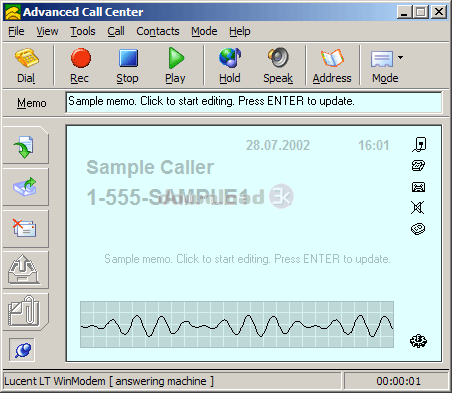Expand the Mode dropdown arrow

[400, 57]
